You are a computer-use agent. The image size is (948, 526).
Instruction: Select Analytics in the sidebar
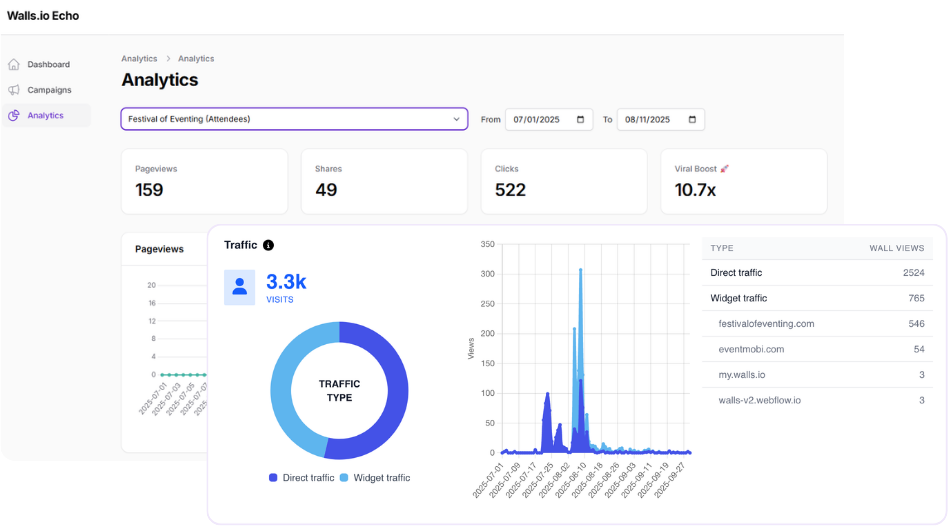point(45,115)
